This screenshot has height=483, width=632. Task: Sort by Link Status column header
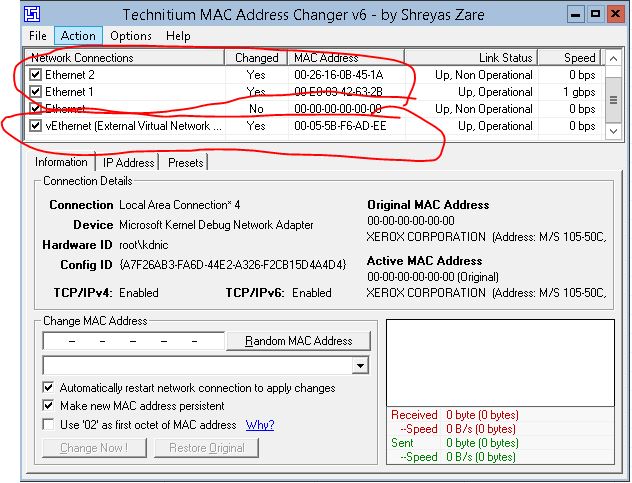coord(471,58)
